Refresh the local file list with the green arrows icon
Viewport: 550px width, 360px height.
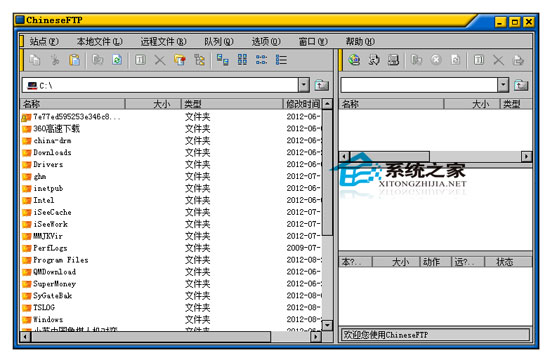(117, 60)
